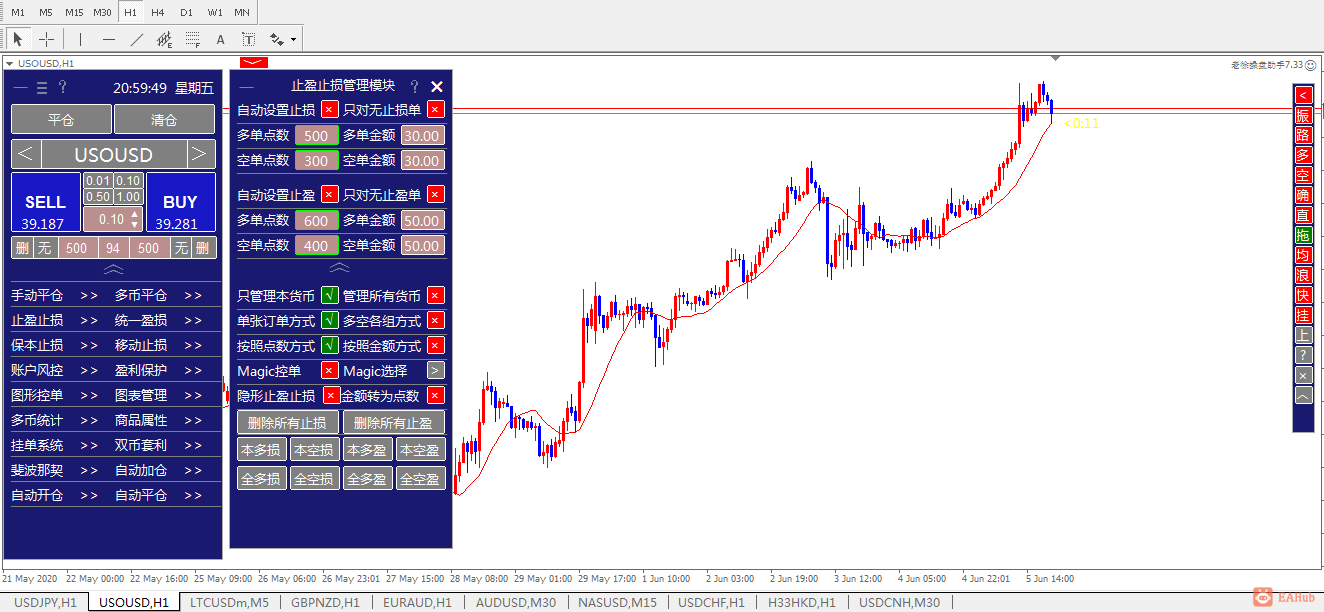Switch to D1 timeframe

pyautogui.click(x=186, y=12)
